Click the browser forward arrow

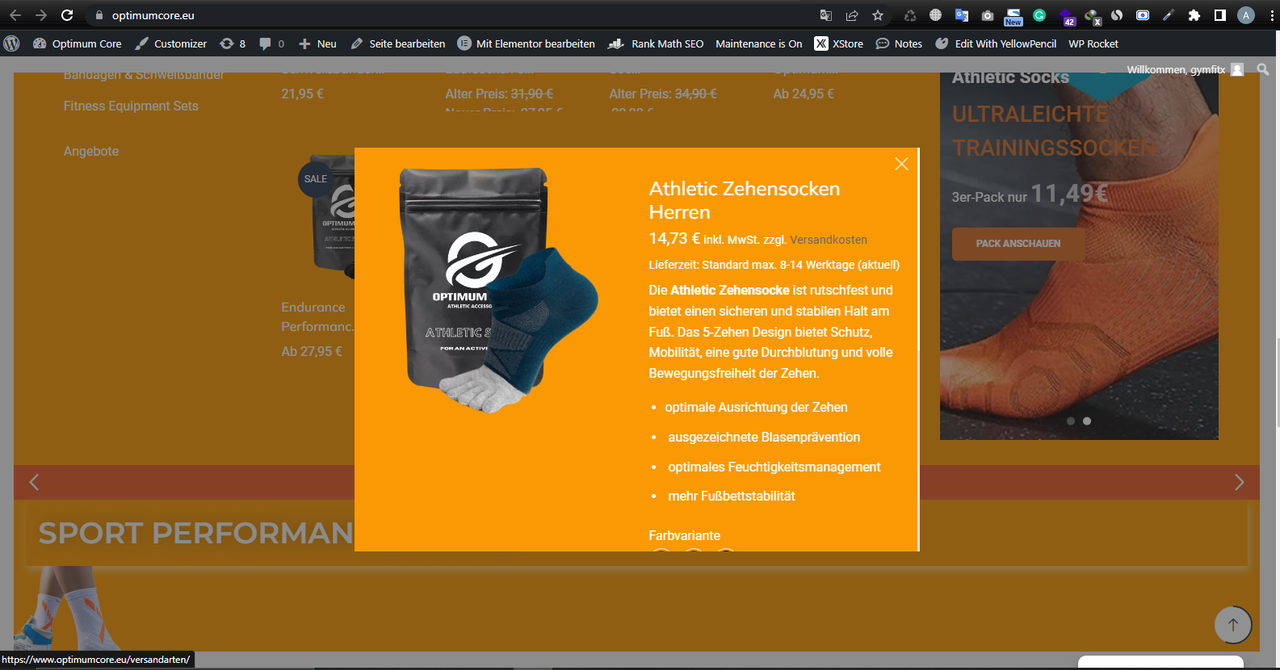[x=41, y=15]
